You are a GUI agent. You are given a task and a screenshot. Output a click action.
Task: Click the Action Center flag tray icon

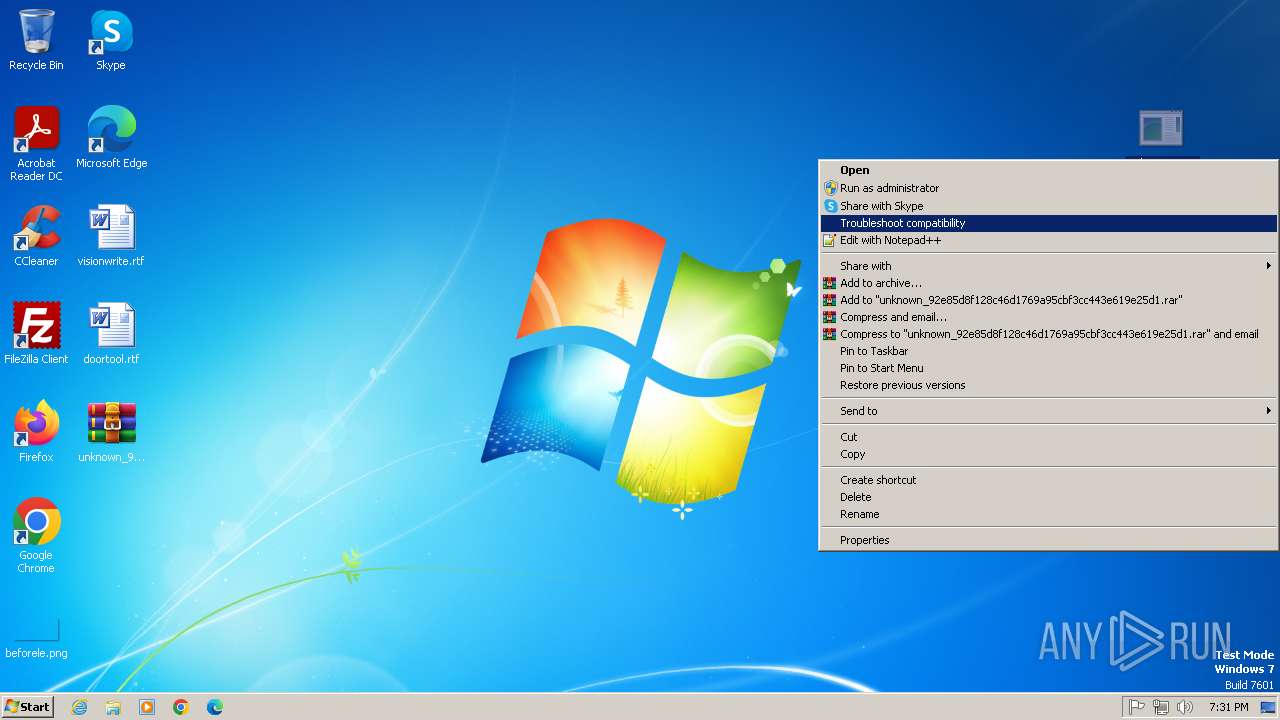coord(1137,707)
